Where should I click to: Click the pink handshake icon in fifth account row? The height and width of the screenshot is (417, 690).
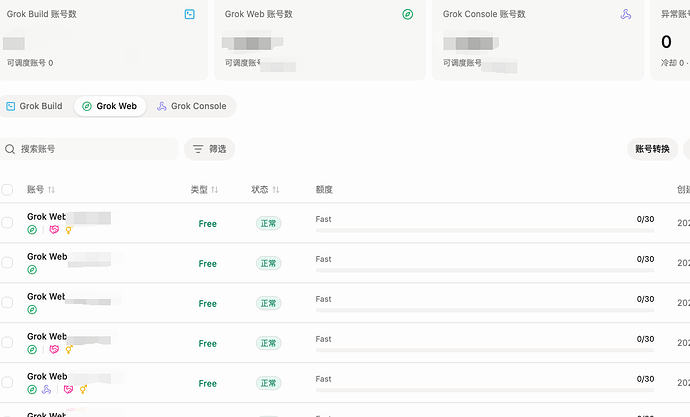point(68,389)
